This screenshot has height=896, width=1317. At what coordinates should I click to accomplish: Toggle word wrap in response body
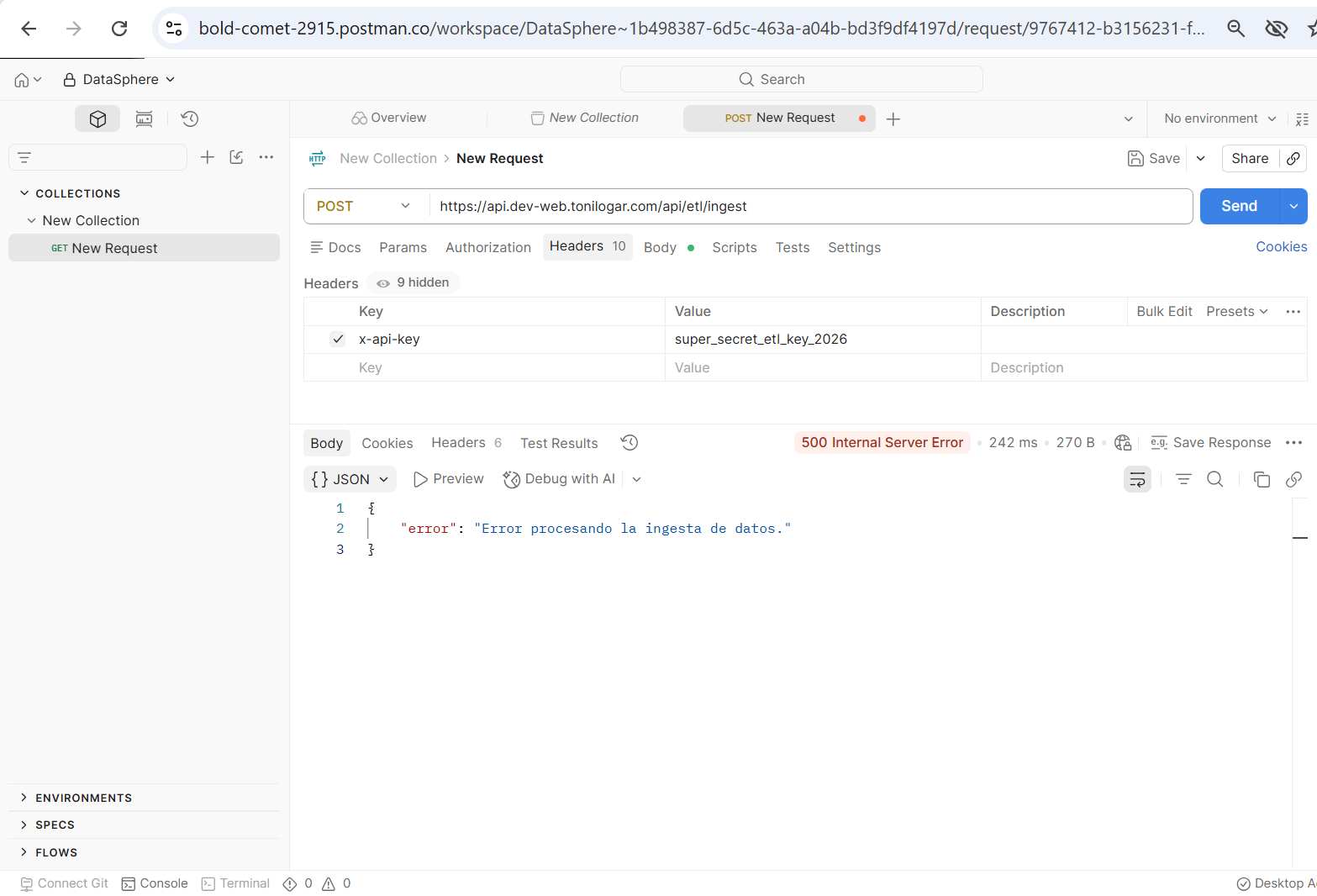click(1137, 479)
